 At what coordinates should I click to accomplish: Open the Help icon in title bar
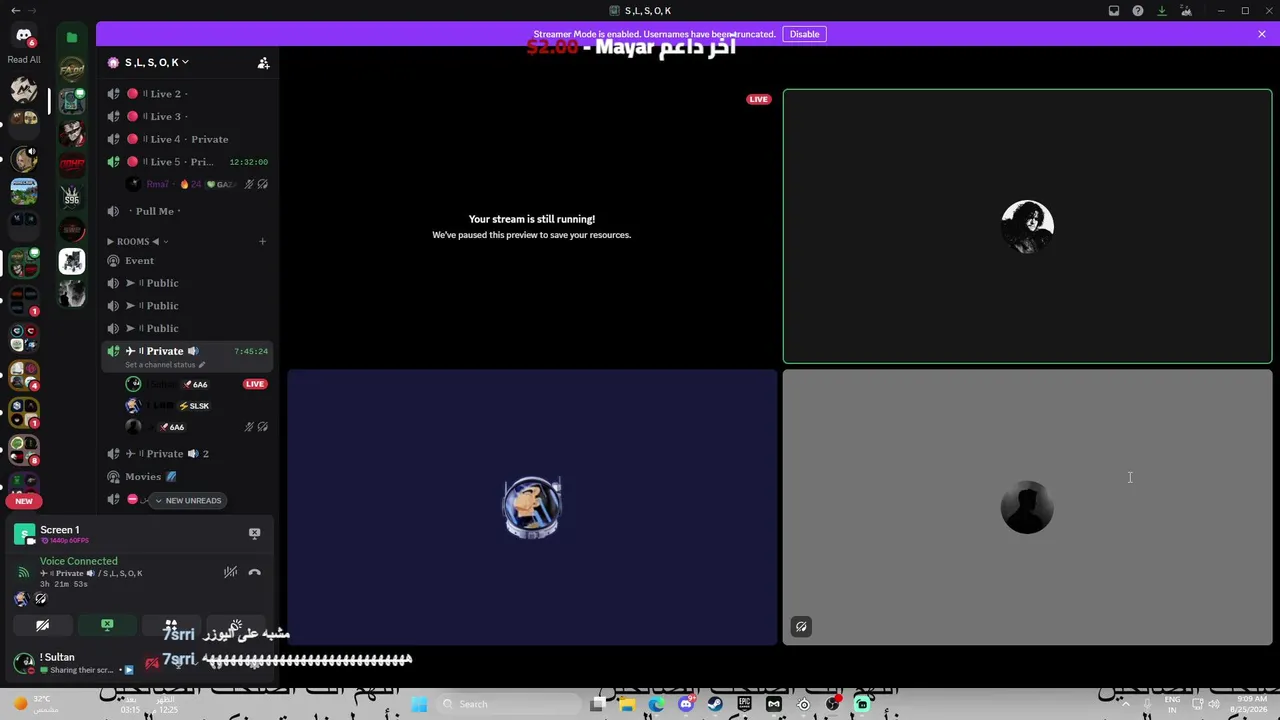1138,11
